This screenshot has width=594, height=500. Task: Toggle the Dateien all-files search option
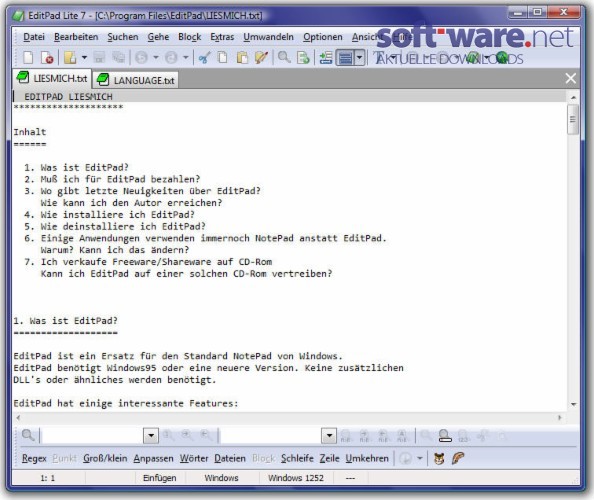[230, 458]
